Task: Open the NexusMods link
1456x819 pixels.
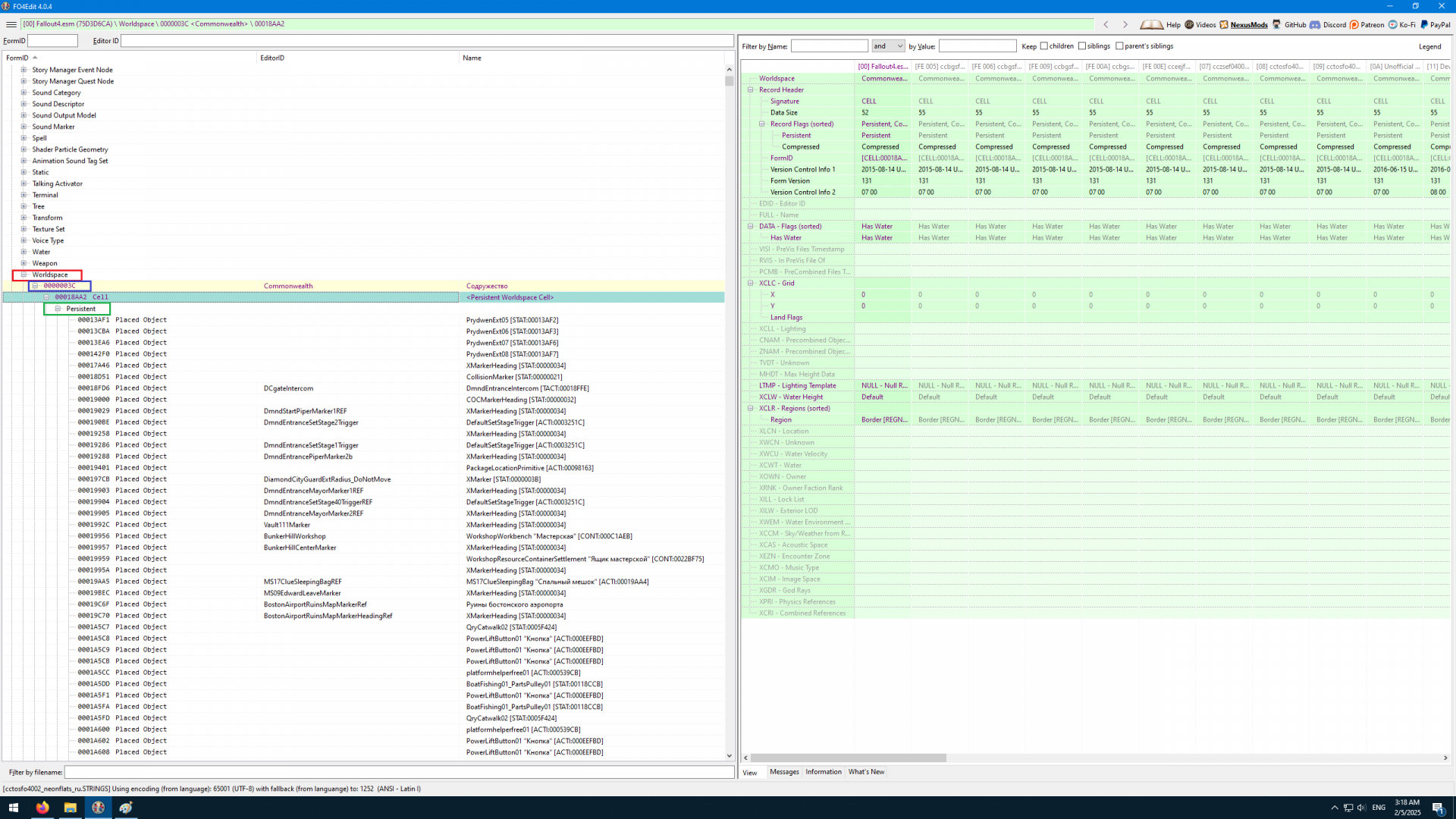Action: (x=1248, y=25)
